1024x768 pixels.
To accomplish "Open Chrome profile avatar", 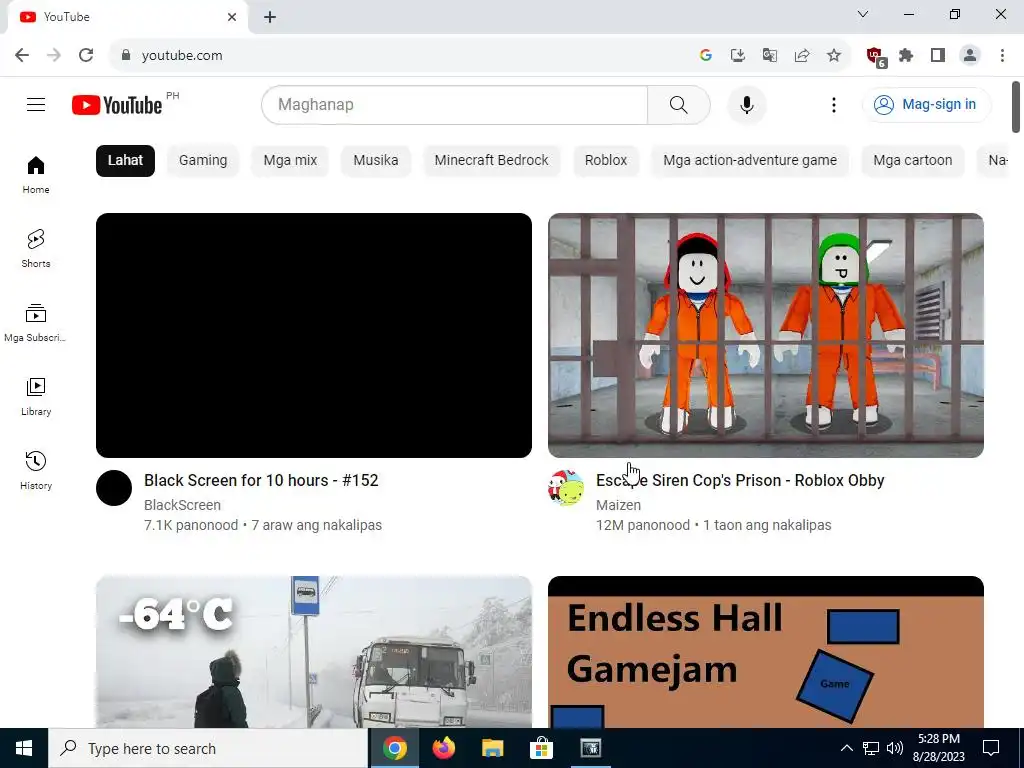I will [x=970, y=55].
